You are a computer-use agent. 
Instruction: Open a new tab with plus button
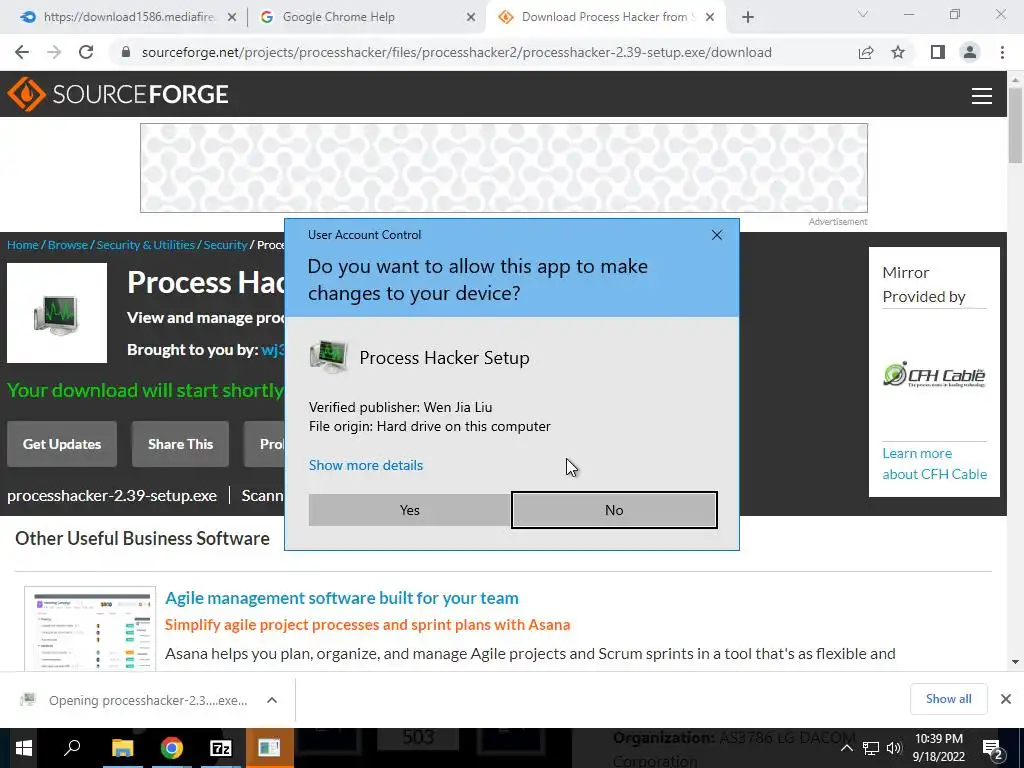click(x=748, y=18)
